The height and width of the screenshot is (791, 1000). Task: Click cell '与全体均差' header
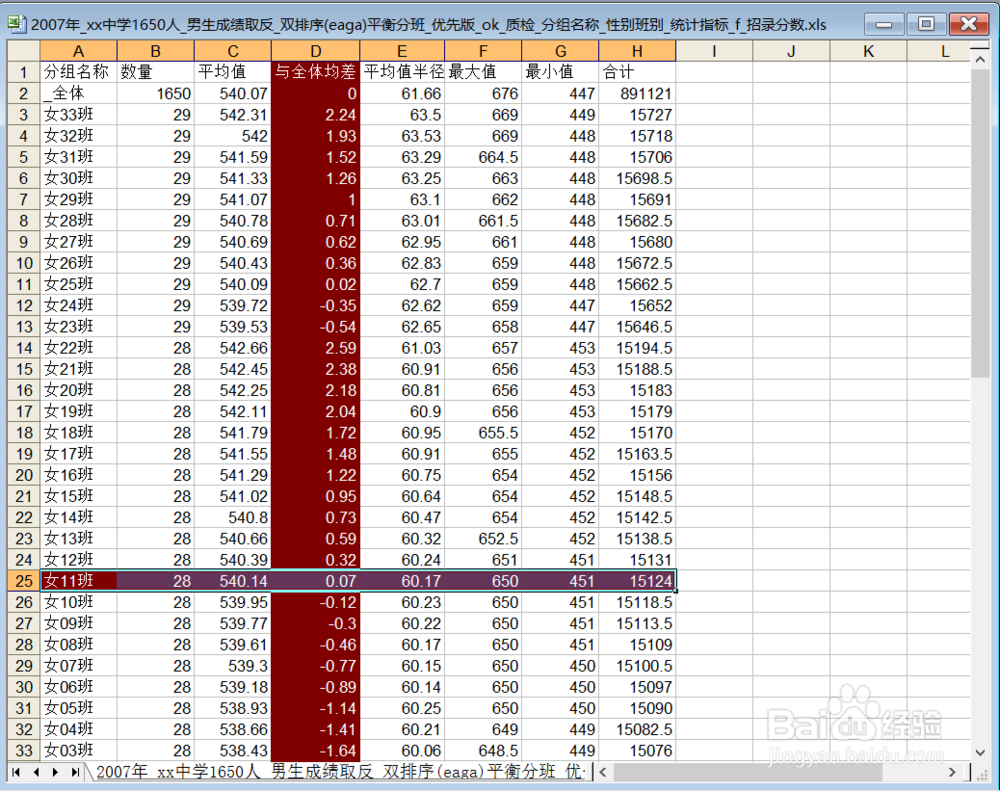click(316, 72)
